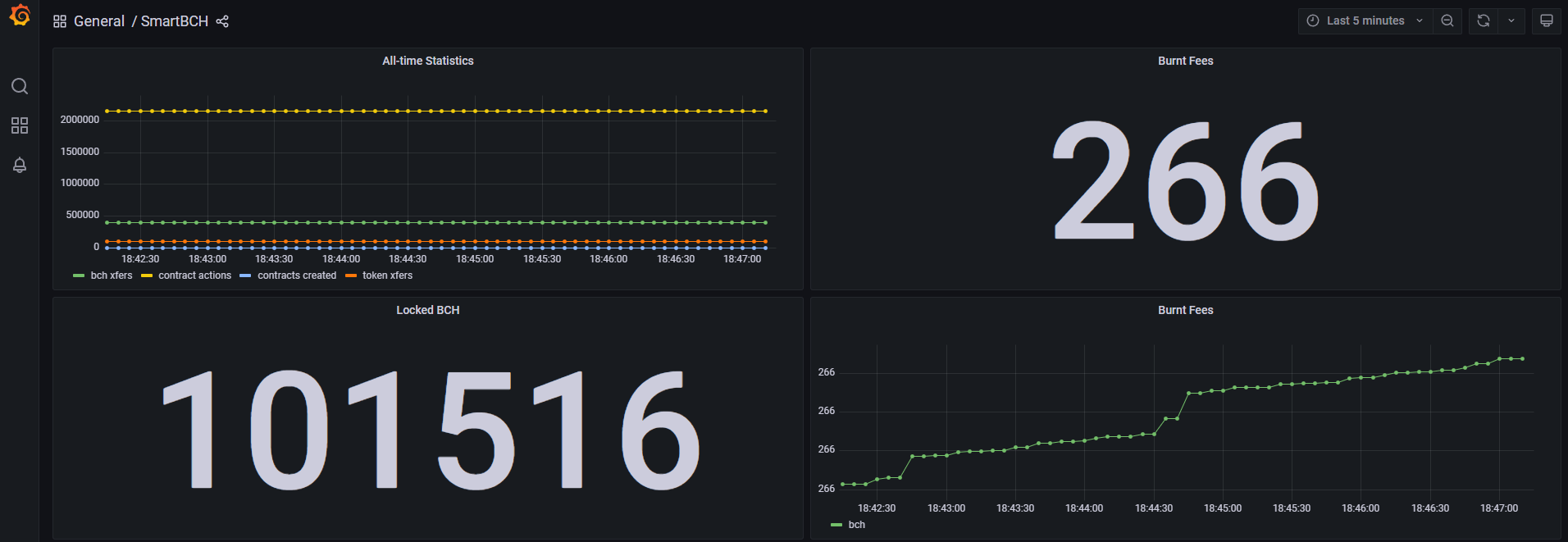This screenshot has height=542, width=1568.
Task: Open the Burnt Fees graph panel title menu
Action: (x=1185, y=310)
